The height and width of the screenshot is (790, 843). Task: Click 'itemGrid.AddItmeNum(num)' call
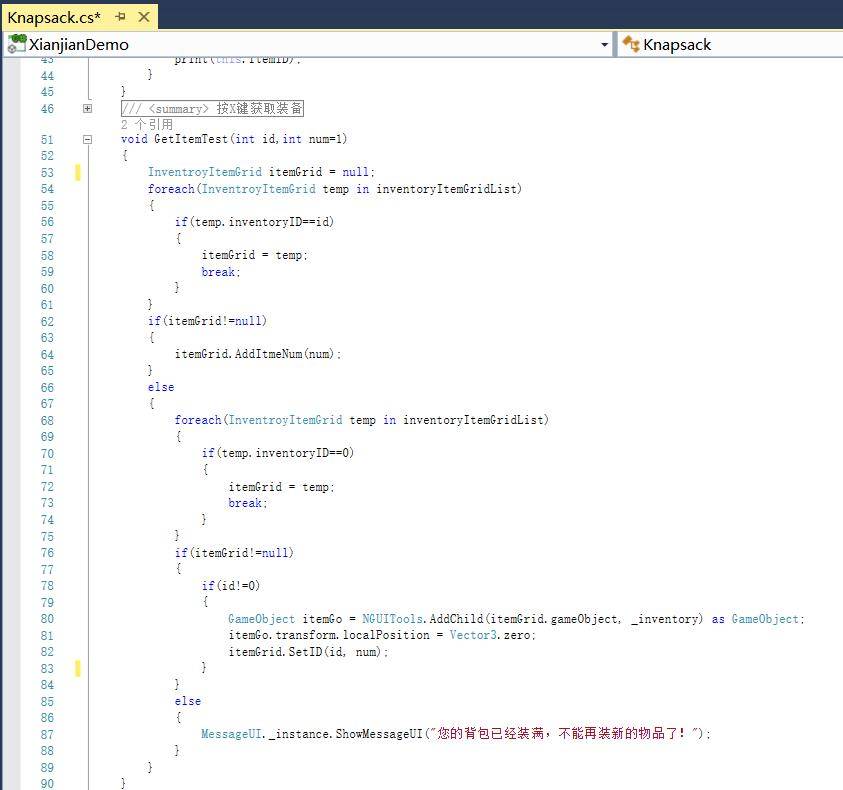click(258, 354)
